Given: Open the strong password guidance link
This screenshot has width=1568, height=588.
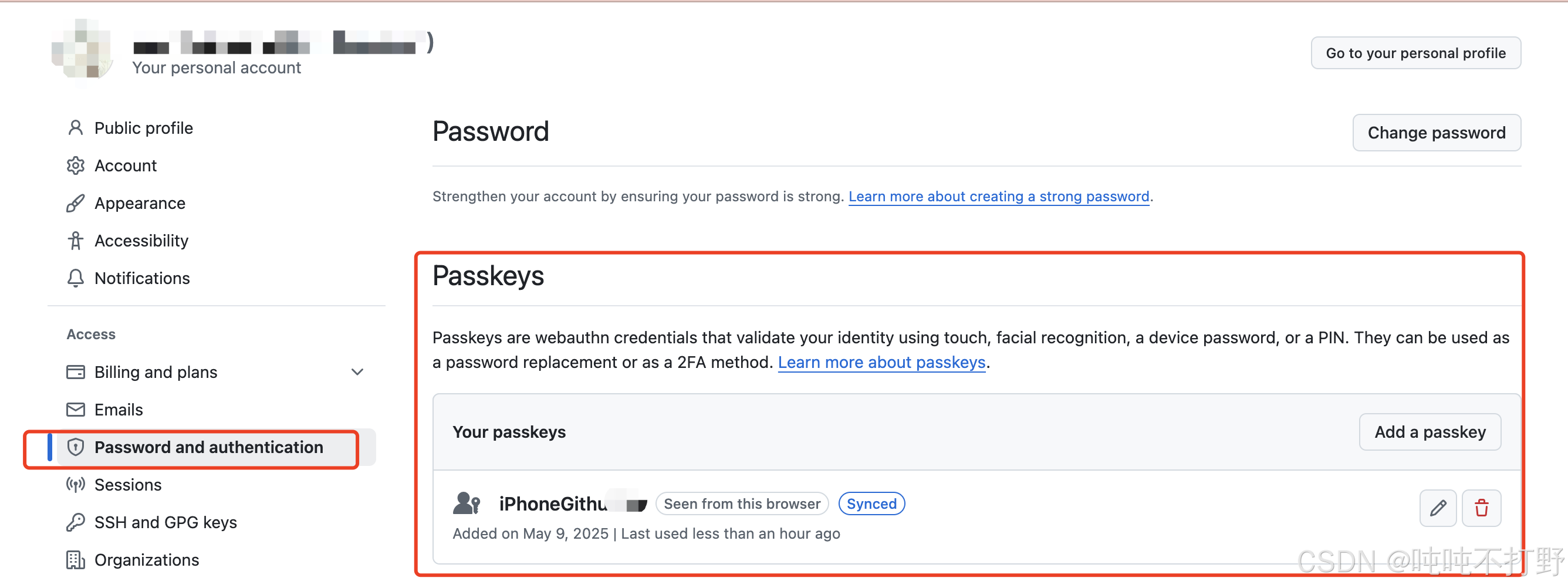Looking at the screenshot, I should click(x=998, y=197).
